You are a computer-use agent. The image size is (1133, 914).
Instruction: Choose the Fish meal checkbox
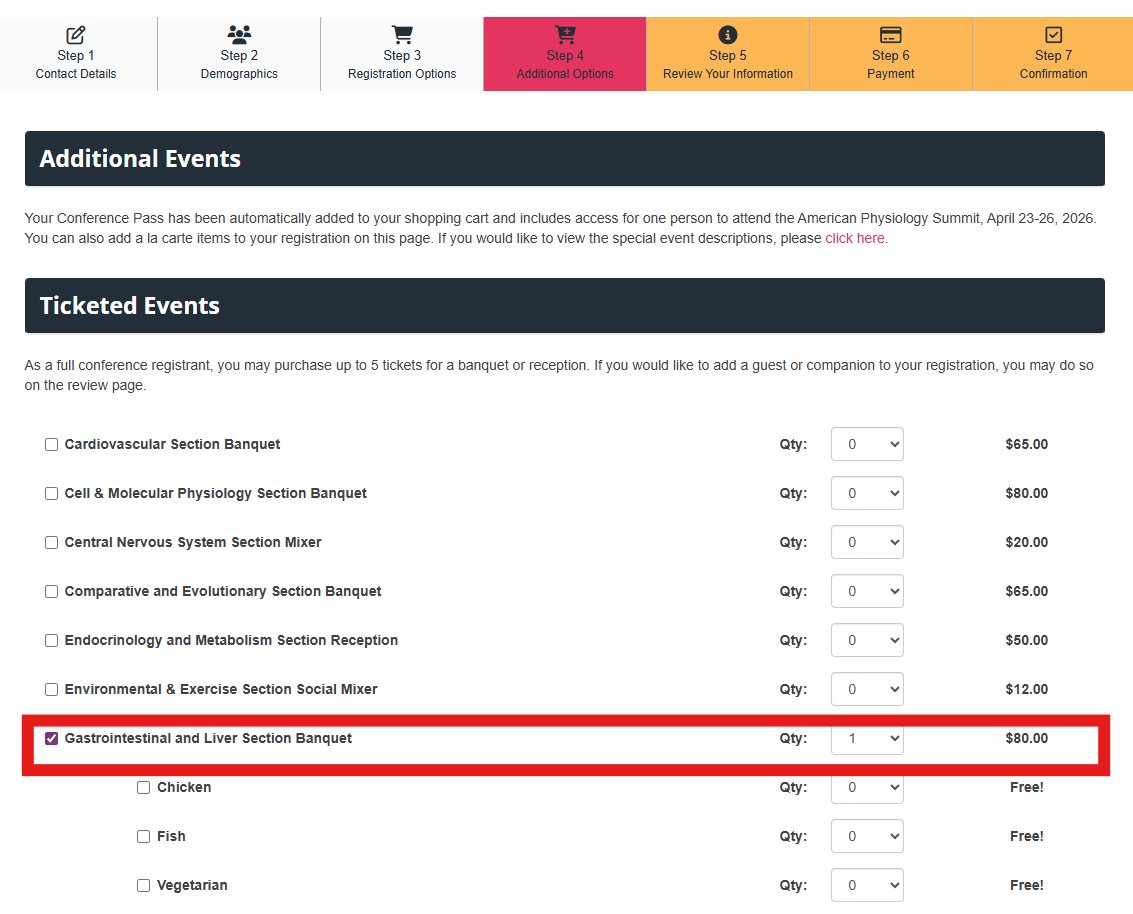[x=144, y=837]
